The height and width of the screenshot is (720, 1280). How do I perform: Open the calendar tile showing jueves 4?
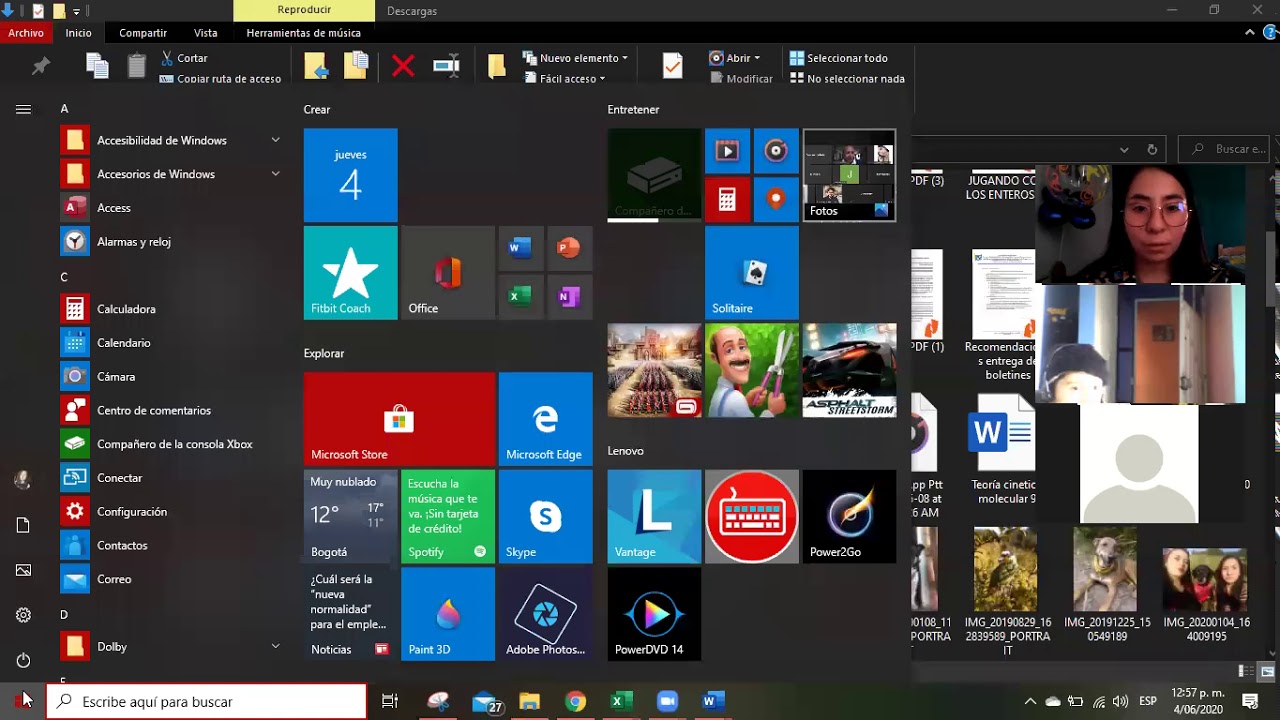(x=350, y=175)
